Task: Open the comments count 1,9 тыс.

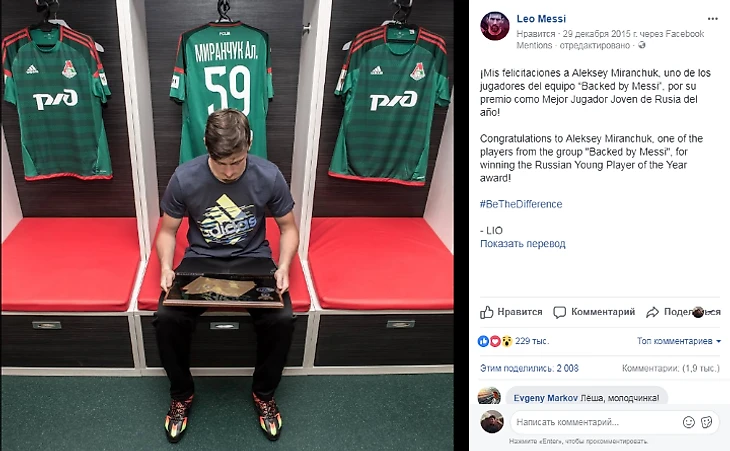Action: (671, 368)
